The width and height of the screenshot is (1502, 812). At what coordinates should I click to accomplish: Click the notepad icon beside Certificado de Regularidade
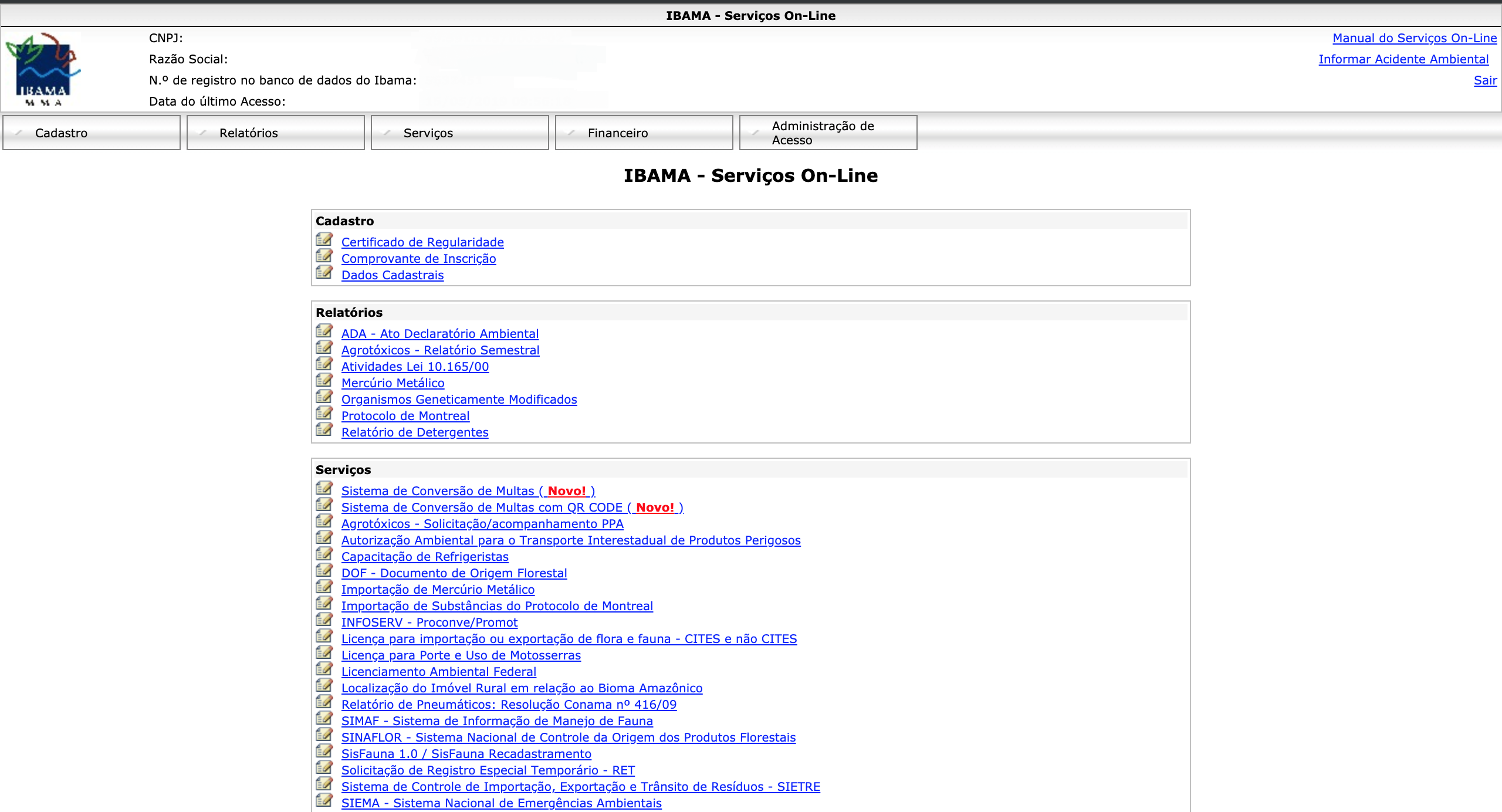tap(324, 239)
